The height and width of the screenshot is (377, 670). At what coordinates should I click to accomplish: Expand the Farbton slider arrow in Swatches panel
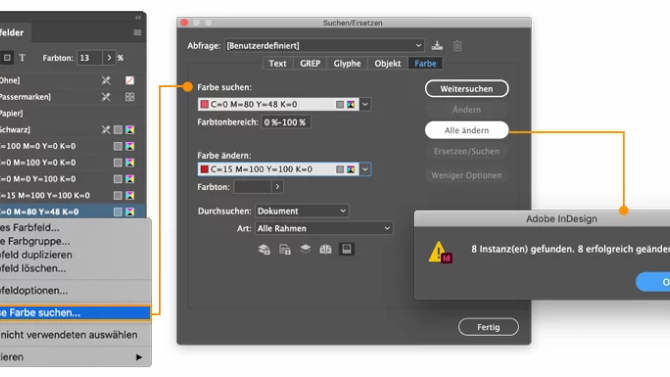109,58
